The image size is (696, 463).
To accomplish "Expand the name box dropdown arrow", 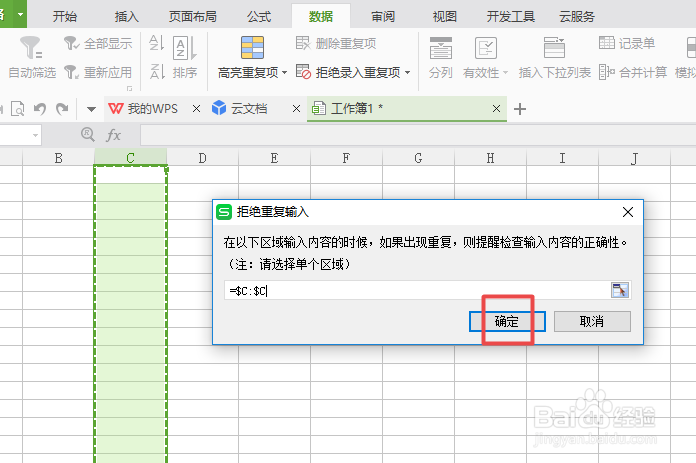I will click(35, 135).
